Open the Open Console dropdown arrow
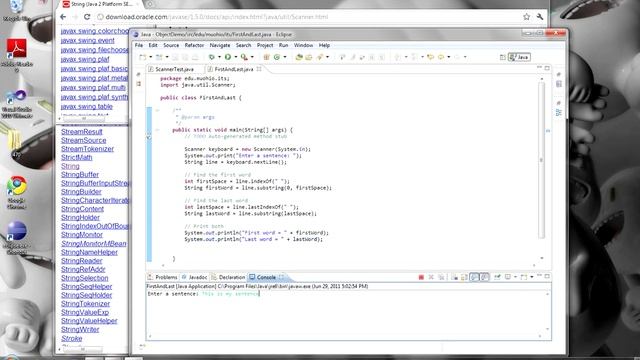This screenshot has width=640, height=360. pos(531,277)
